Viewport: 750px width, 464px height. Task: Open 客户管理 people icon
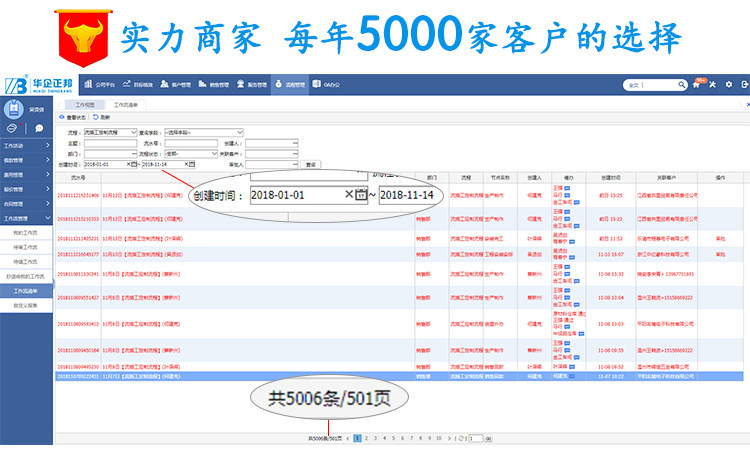(164, 84)
